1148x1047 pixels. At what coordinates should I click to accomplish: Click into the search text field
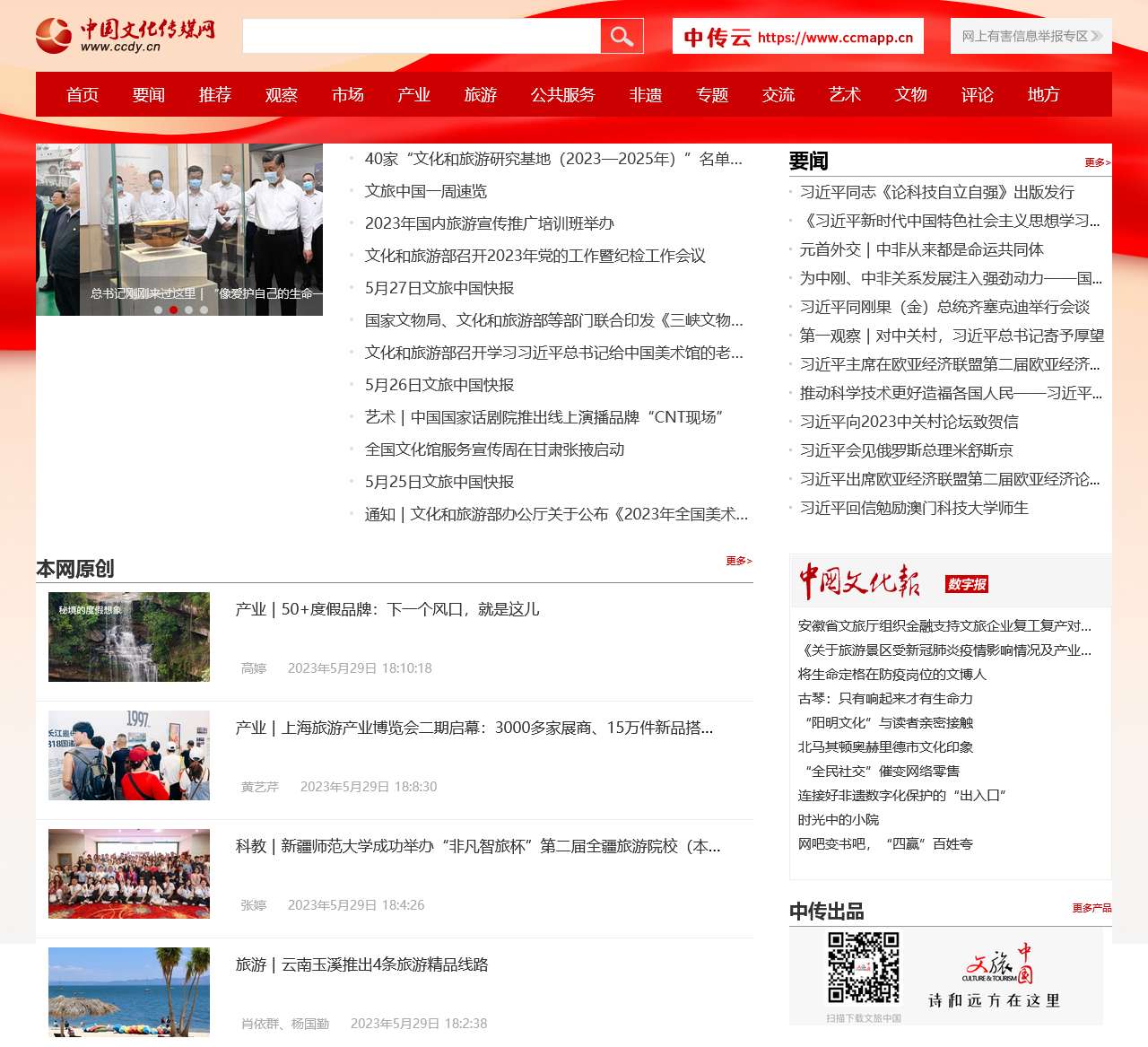pyautogui.click(x=422, y=36)
